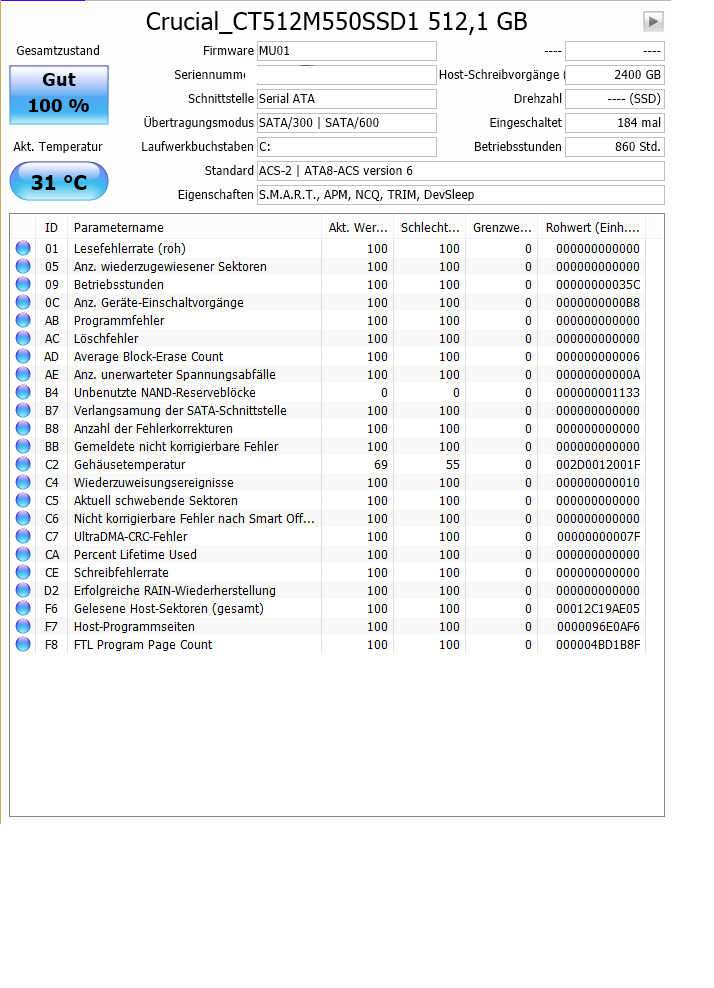Click the 31 °C temperature button
This screenshot has height=988, width=714.
point(59,181)
